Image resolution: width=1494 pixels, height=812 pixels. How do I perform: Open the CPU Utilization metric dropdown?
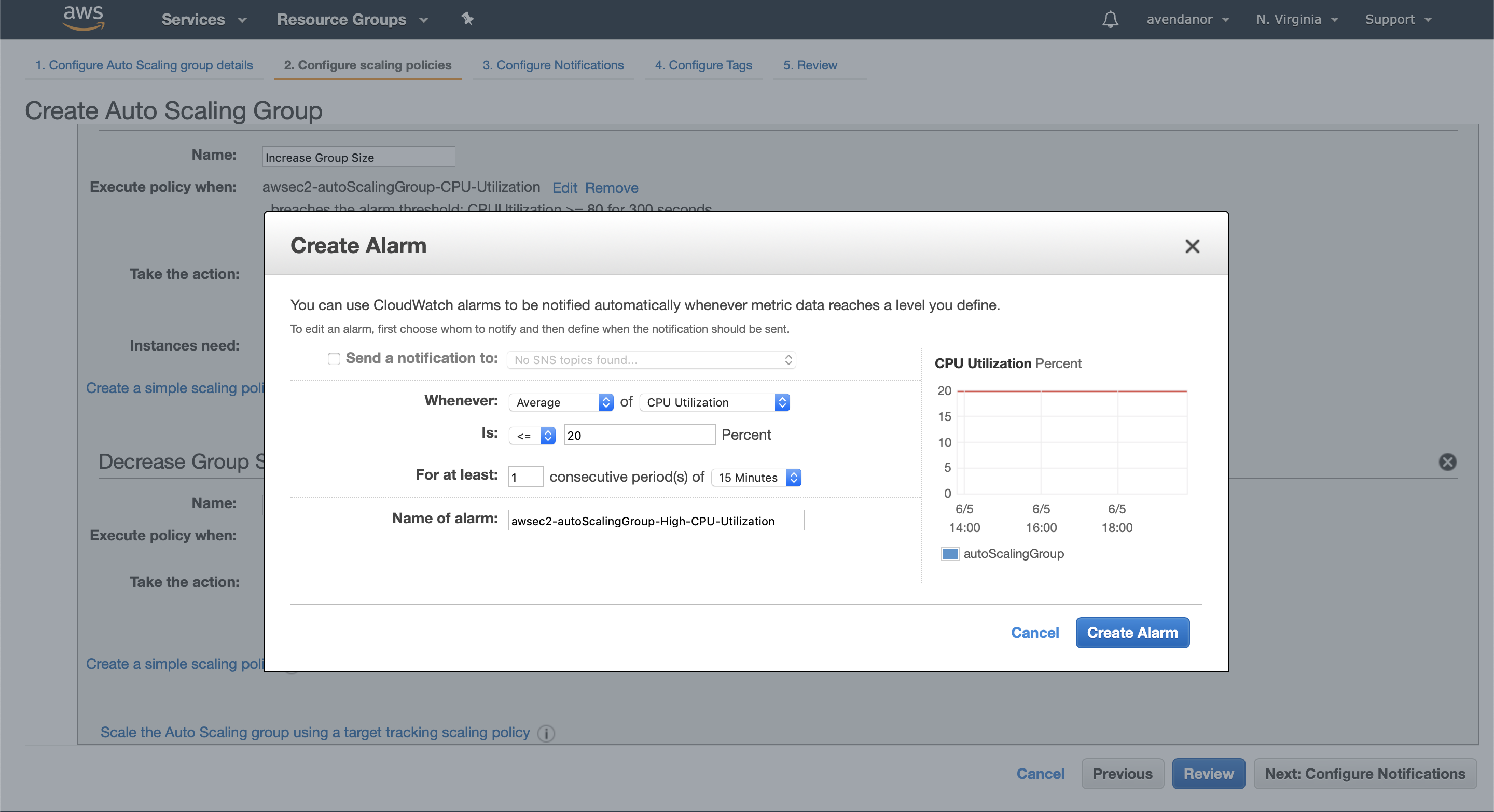(714, 402)
